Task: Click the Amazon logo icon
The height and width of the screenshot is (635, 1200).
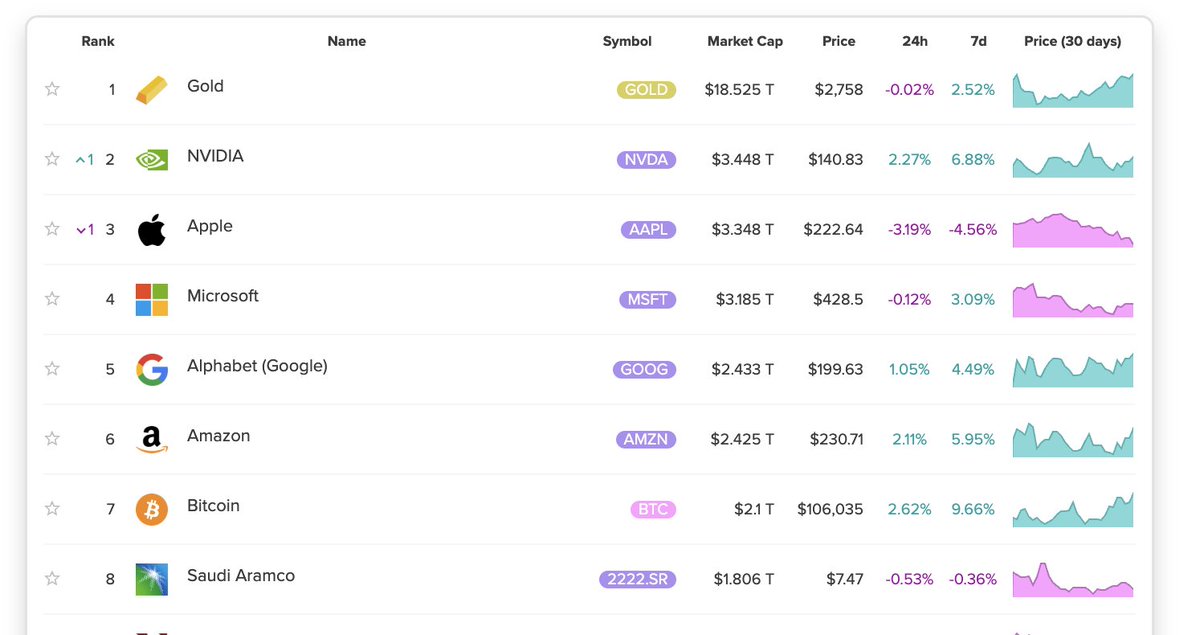Action: click(152, 439)
